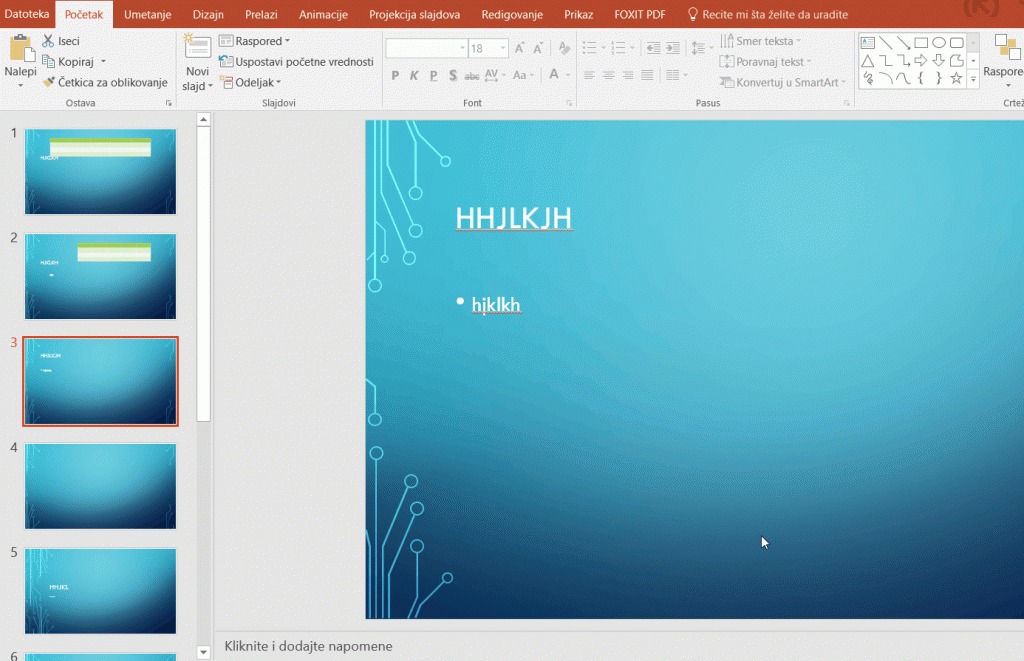Switch to the Dizajn tab
The height and width of the screenshot is (661, 1024).
[208, 14]
